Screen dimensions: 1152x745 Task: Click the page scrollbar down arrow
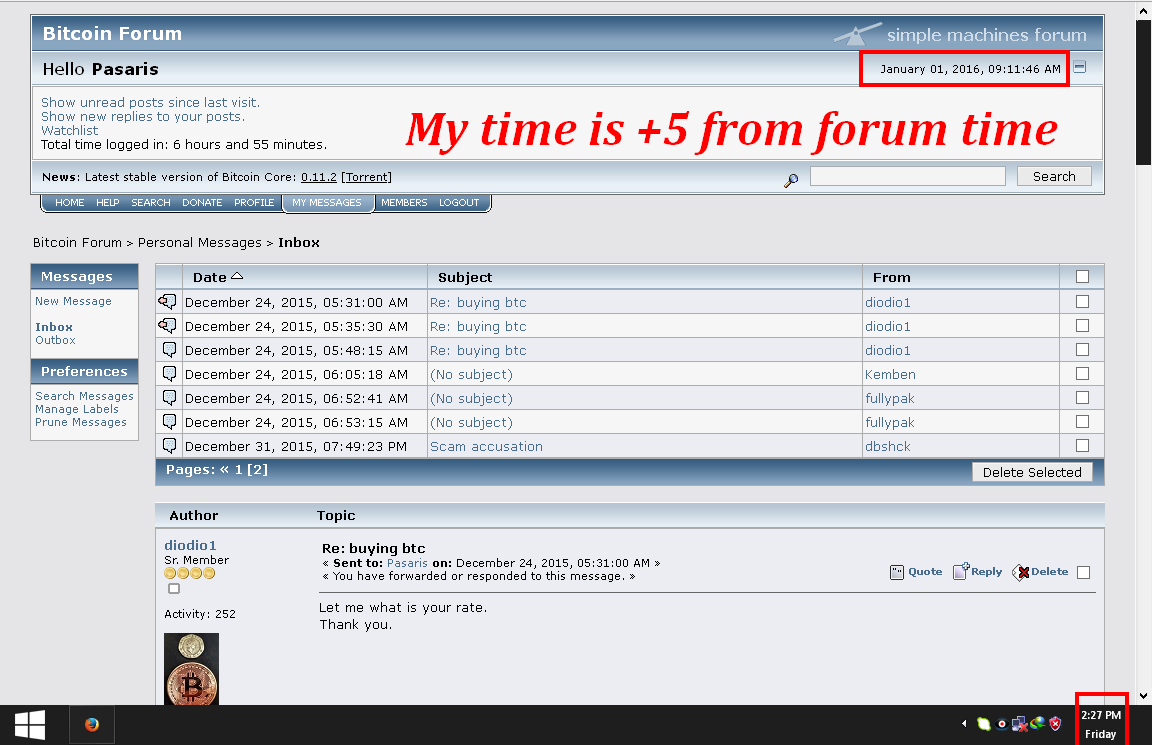click(1143, 696)
